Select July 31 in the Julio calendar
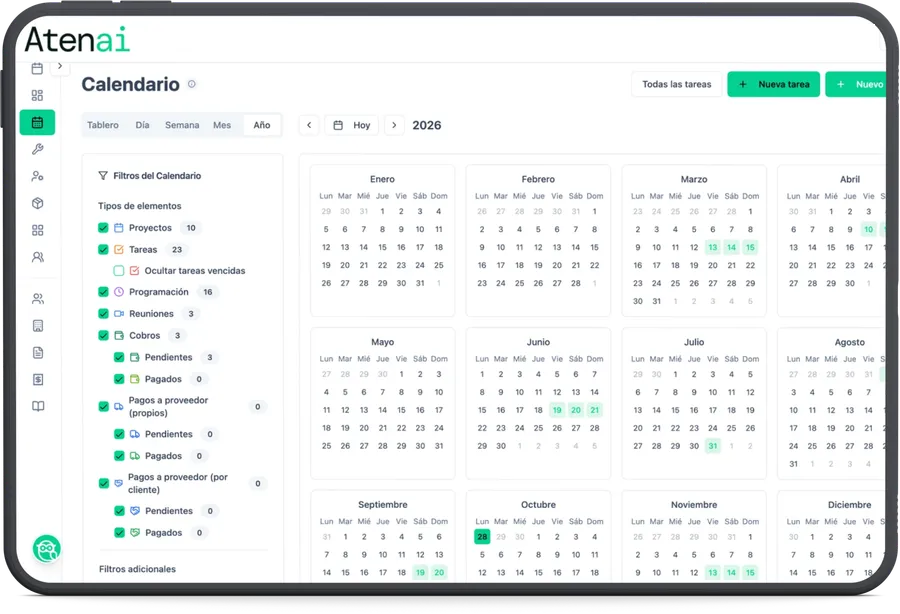This screenshot has width=900, height=614. click(x=713, y=446)
